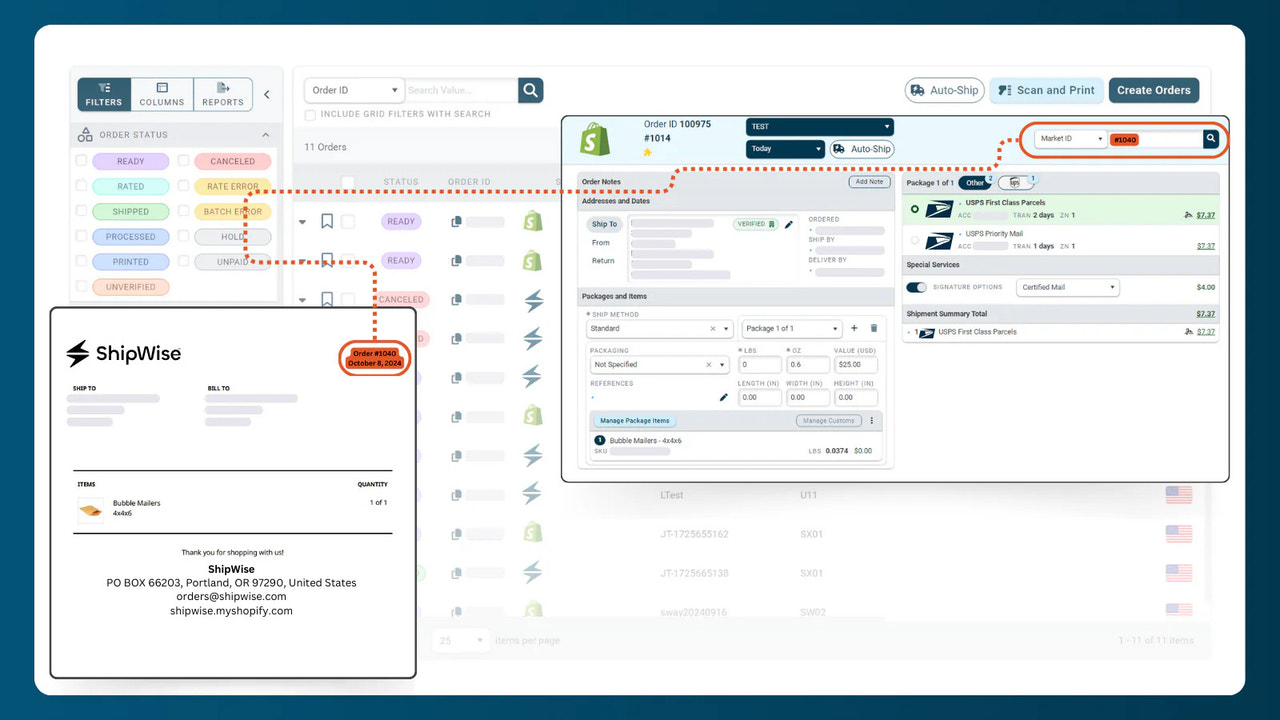Click the bookmark flag icon on the READY order
1280x720 pixels.
[327, 221]
